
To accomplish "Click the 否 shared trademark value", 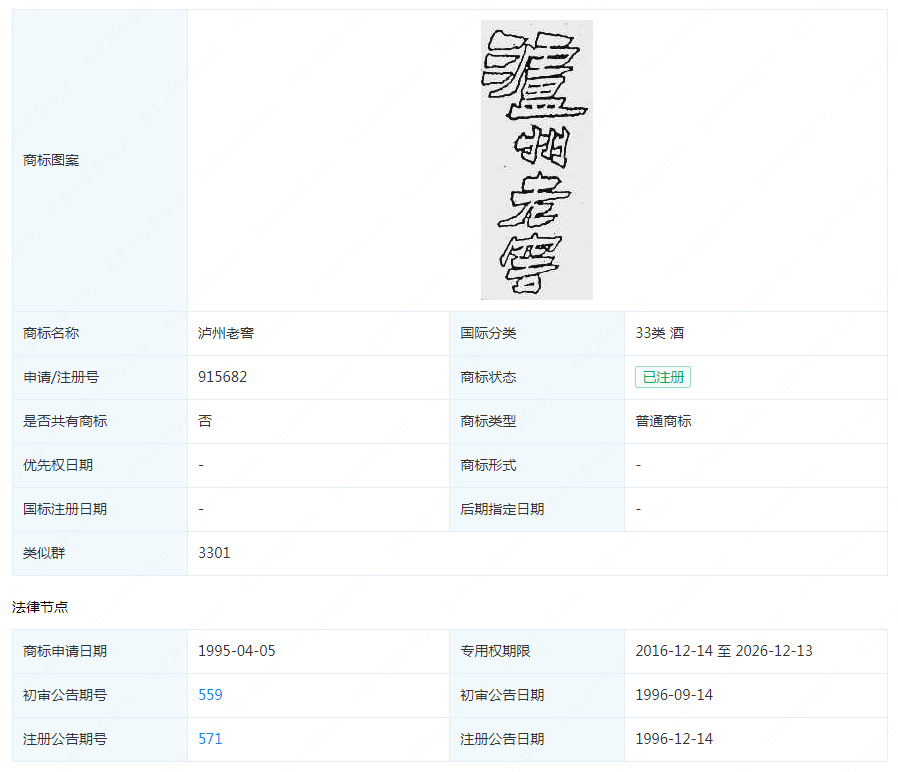I will pos(205,421).
